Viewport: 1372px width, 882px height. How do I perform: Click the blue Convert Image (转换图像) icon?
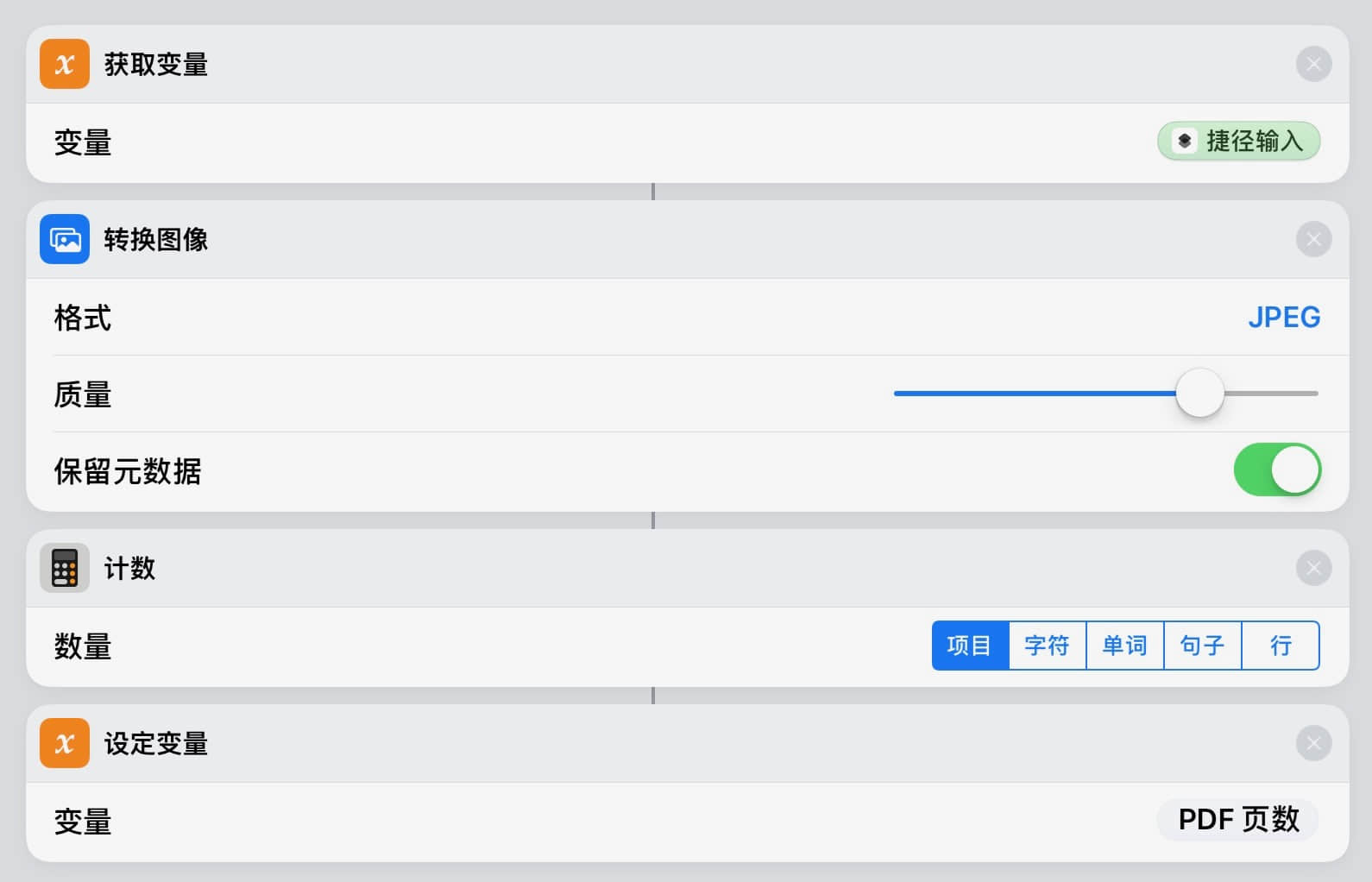point(65,239)
